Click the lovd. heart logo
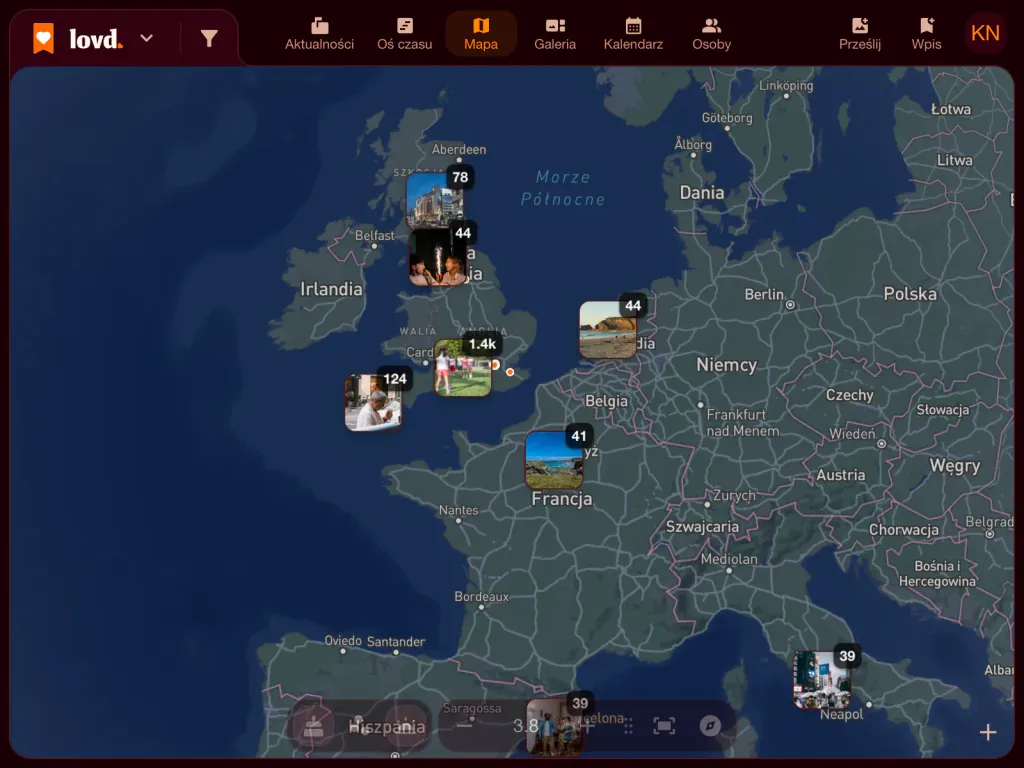The height and width of the screenshot is (768, 1024). click(x=44, y=39)
